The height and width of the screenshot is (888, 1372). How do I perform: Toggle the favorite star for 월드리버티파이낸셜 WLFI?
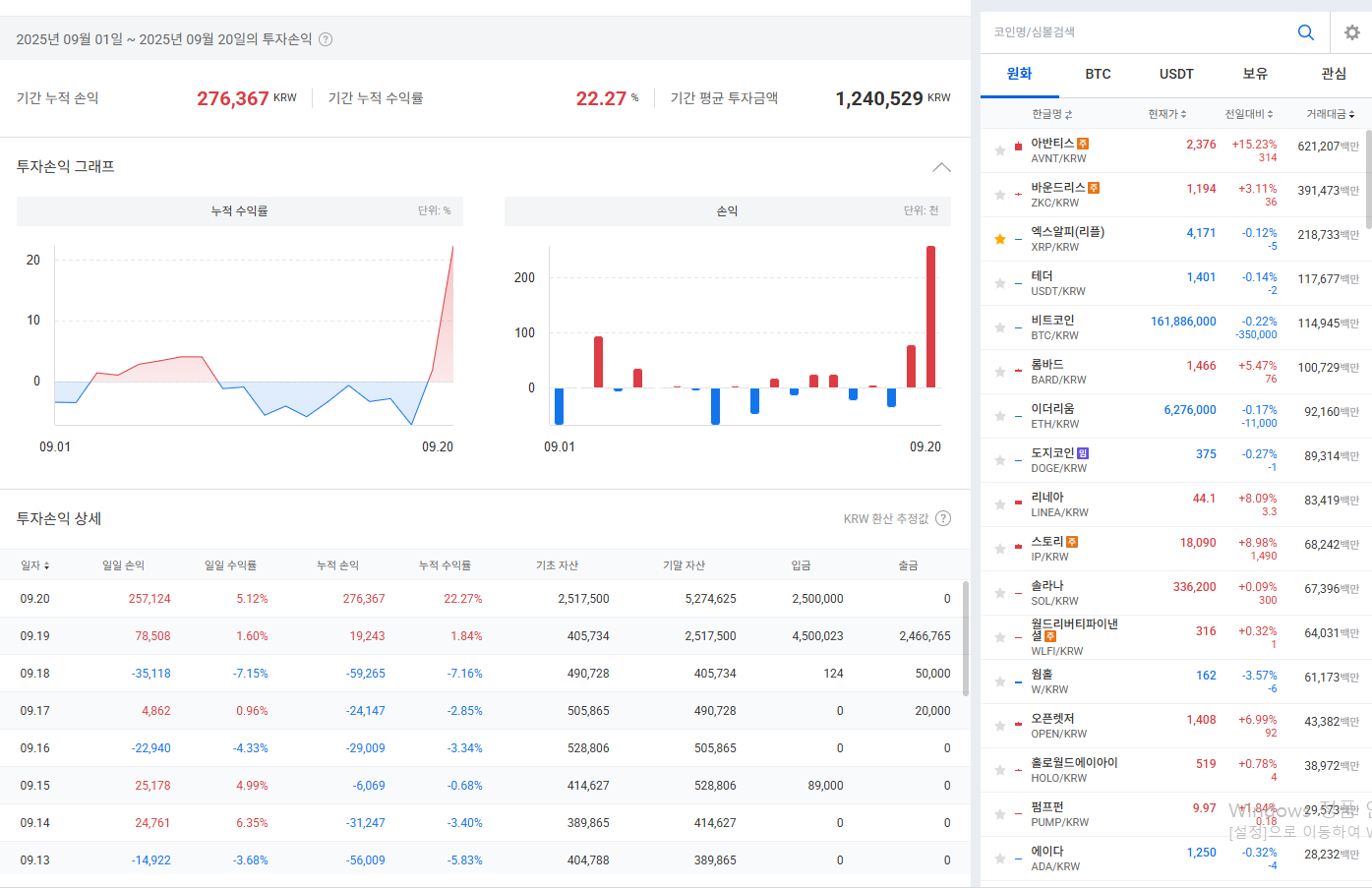click(999, 637)
